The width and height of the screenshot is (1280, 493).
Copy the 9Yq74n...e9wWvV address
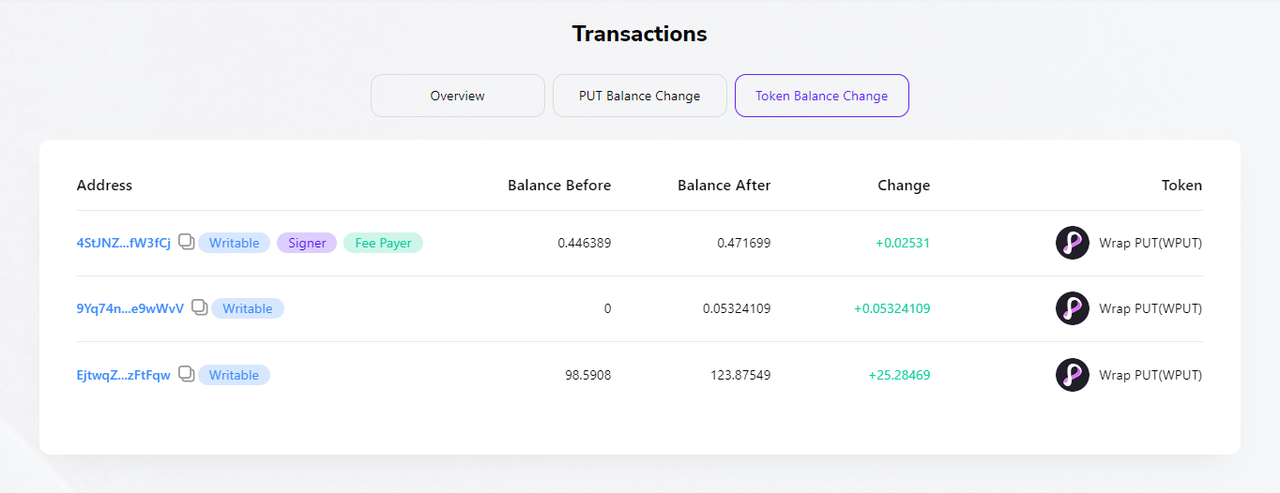pos(199,308)
